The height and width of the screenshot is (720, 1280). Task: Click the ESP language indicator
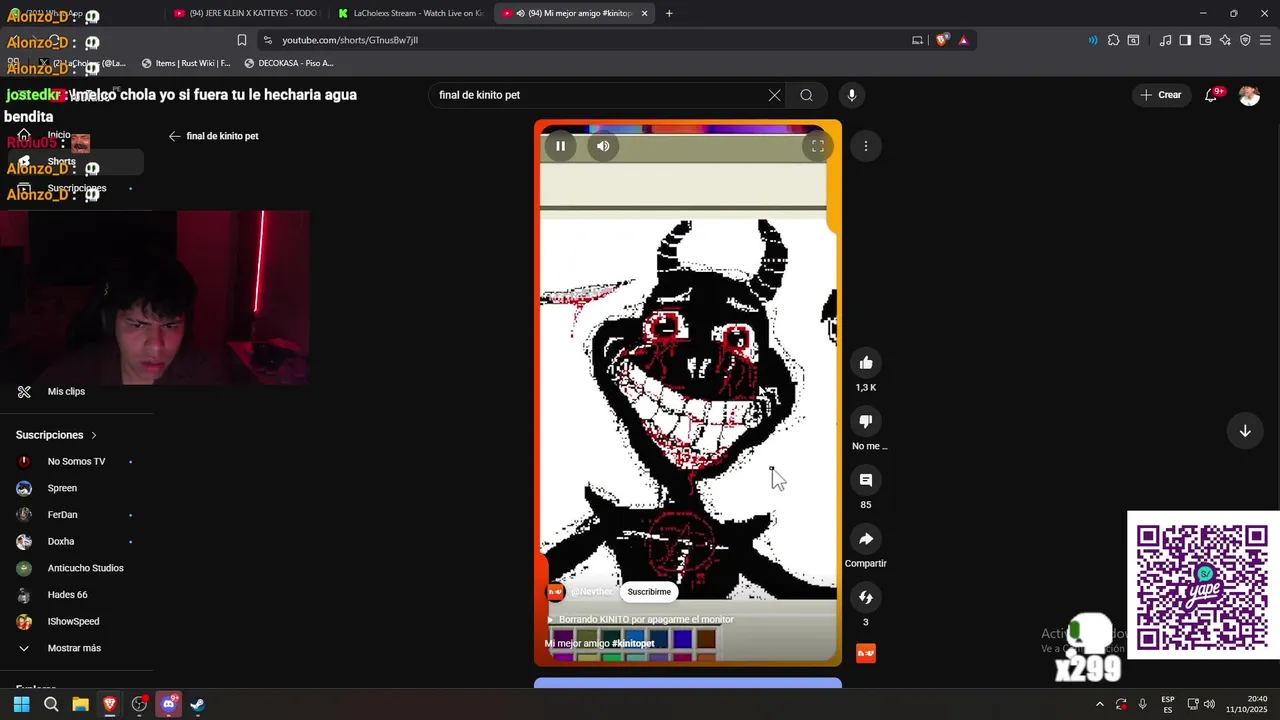point(1168,704)
